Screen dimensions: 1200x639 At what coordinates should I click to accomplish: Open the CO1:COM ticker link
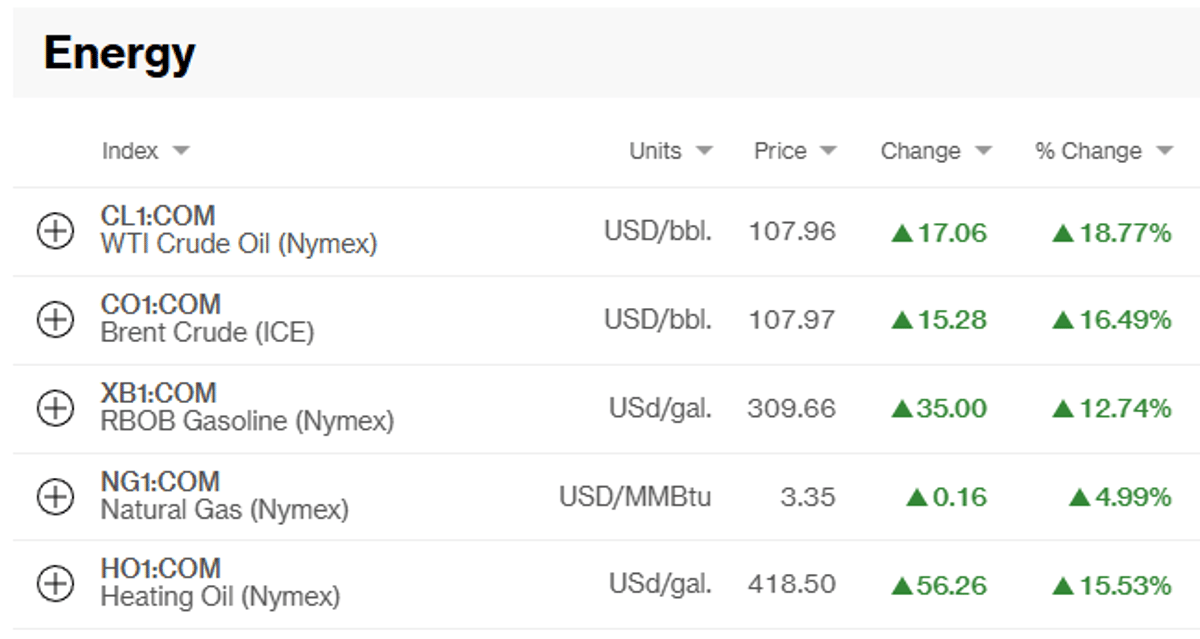pos(160,303)
